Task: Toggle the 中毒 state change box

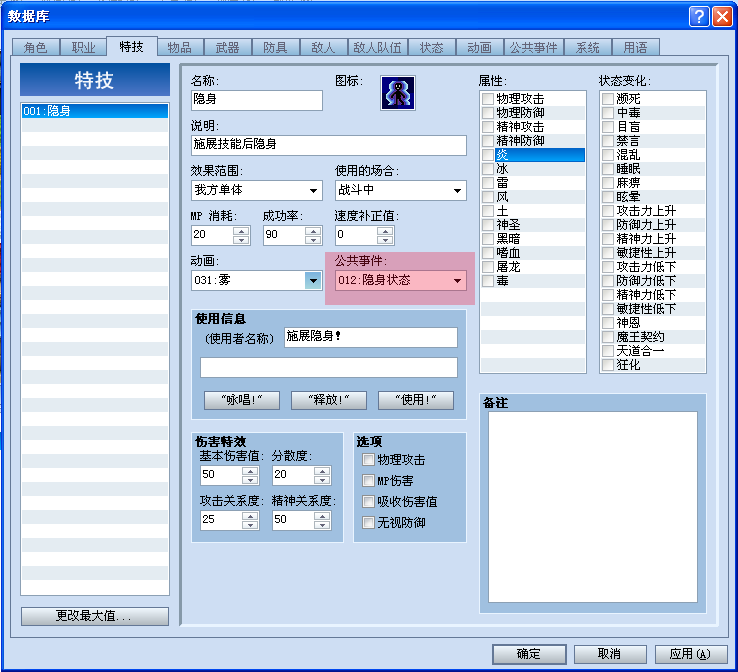Action: [x=608, y=113]
